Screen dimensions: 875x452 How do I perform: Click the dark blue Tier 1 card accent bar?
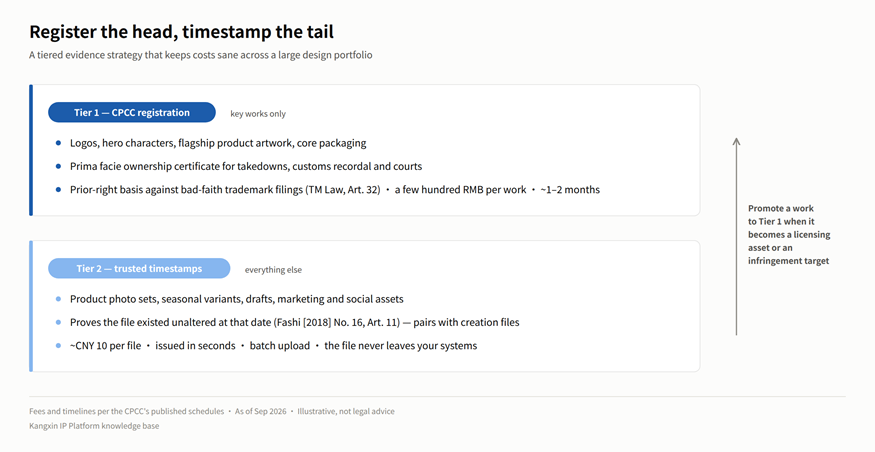[31, 150]
